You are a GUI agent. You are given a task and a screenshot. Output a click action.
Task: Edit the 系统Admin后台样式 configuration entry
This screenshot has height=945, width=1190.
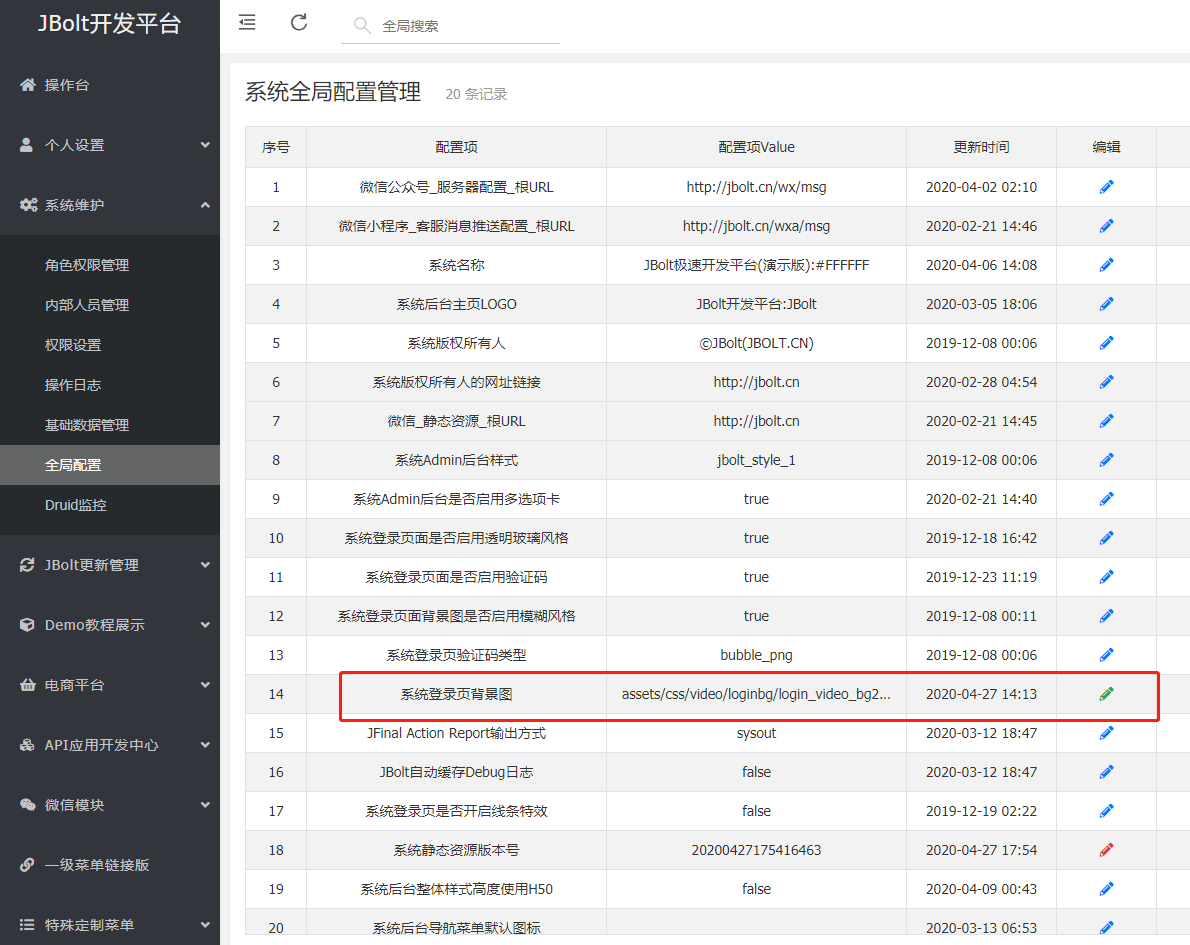(1106, 460)
